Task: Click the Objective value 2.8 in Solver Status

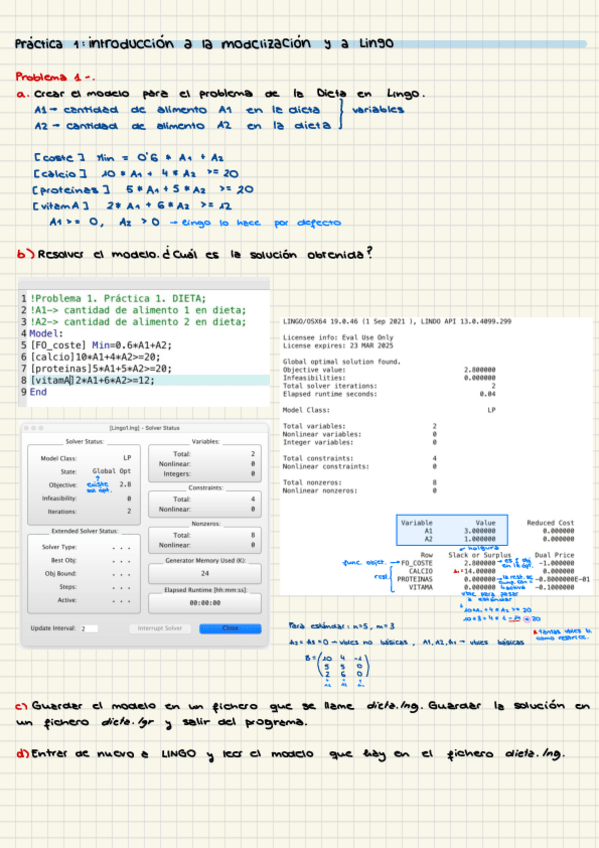Action: (125, 485)
